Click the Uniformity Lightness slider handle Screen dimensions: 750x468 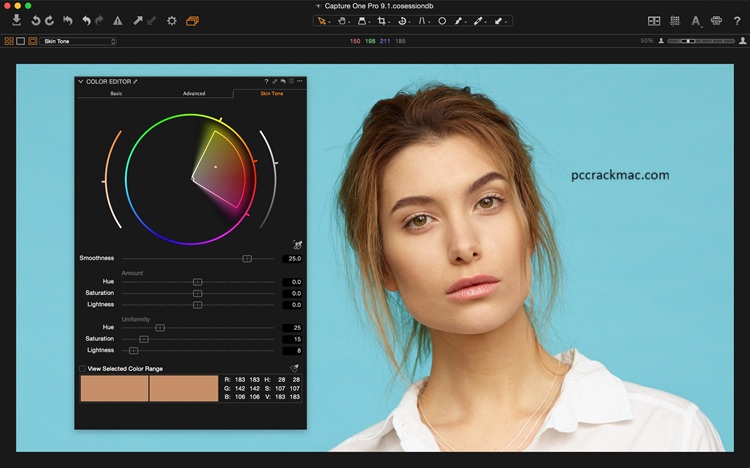[x=133, y=351]
